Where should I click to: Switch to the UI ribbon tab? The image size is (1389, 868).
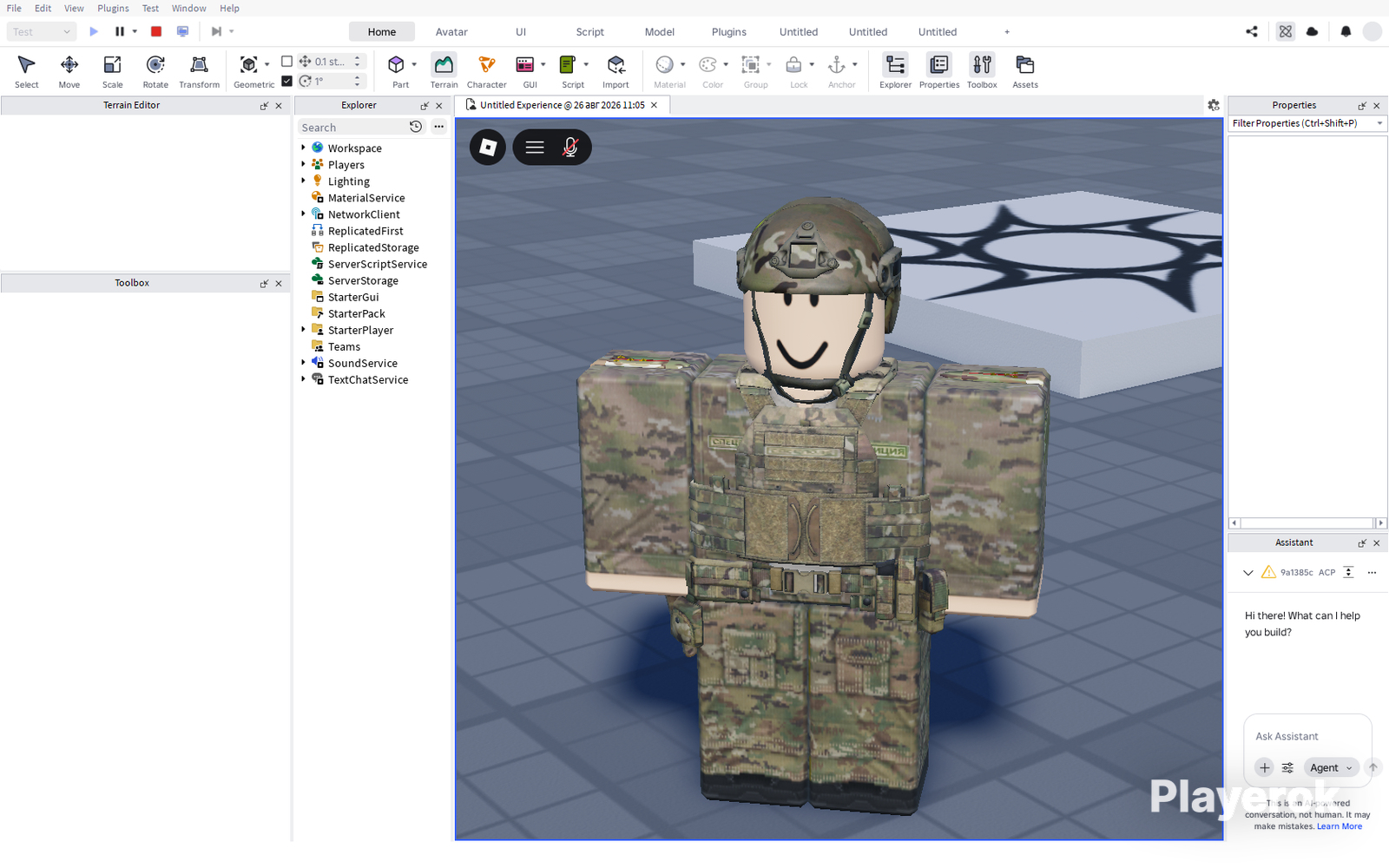[521, 32]
